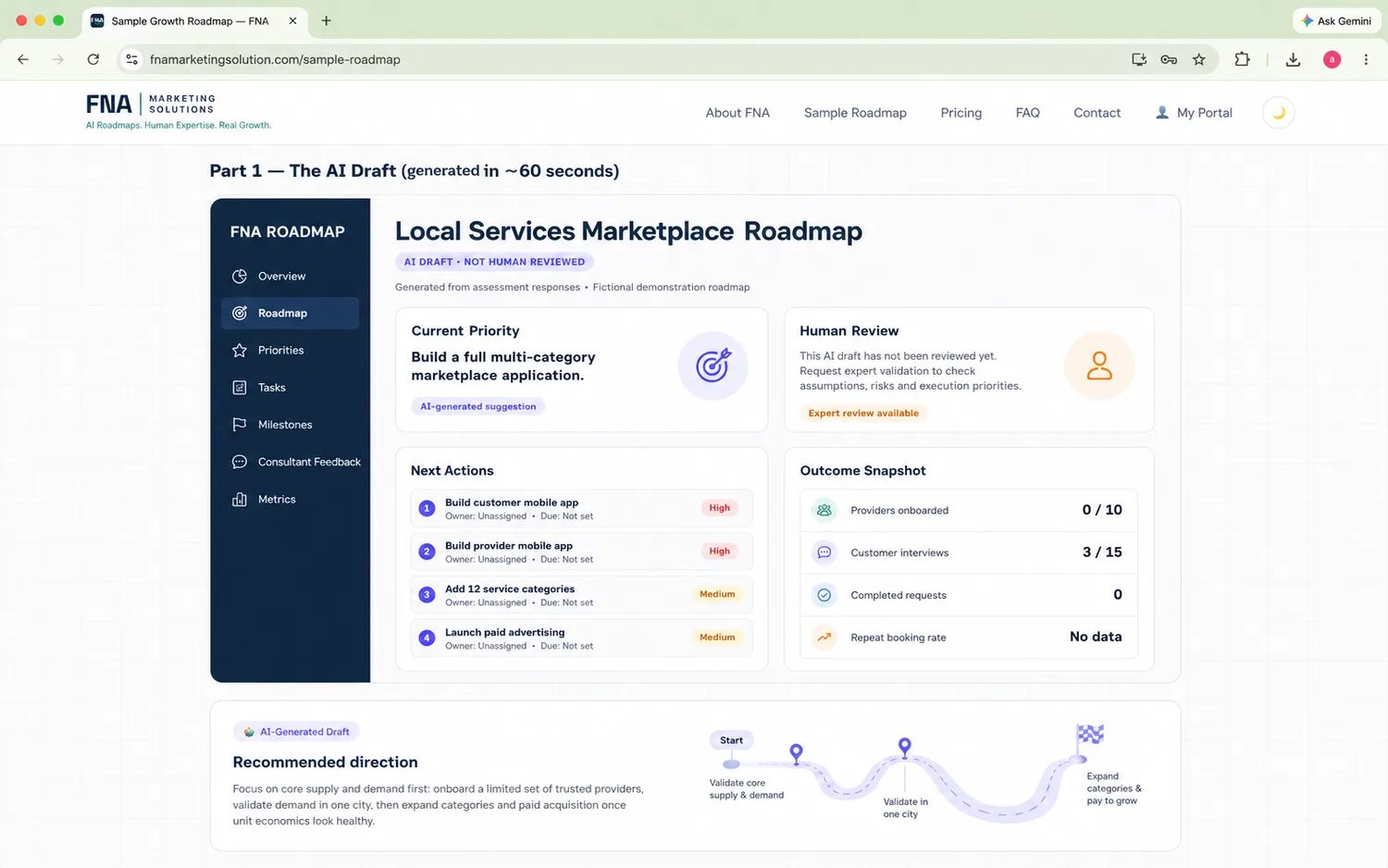The height and width of the screenshot is (868, 1388).
Task: Go to Pricing page
Action: coord(960,113)
